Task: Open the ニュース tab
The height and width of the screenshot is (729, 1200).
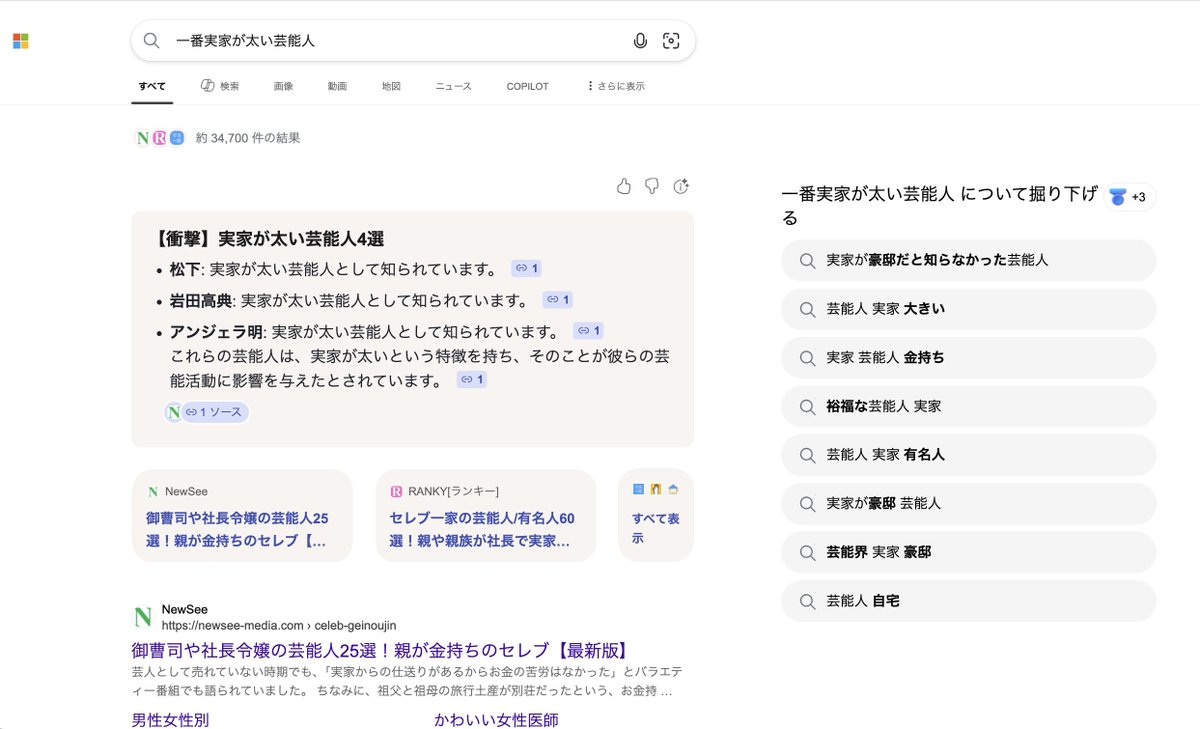Action: (453, 86)
